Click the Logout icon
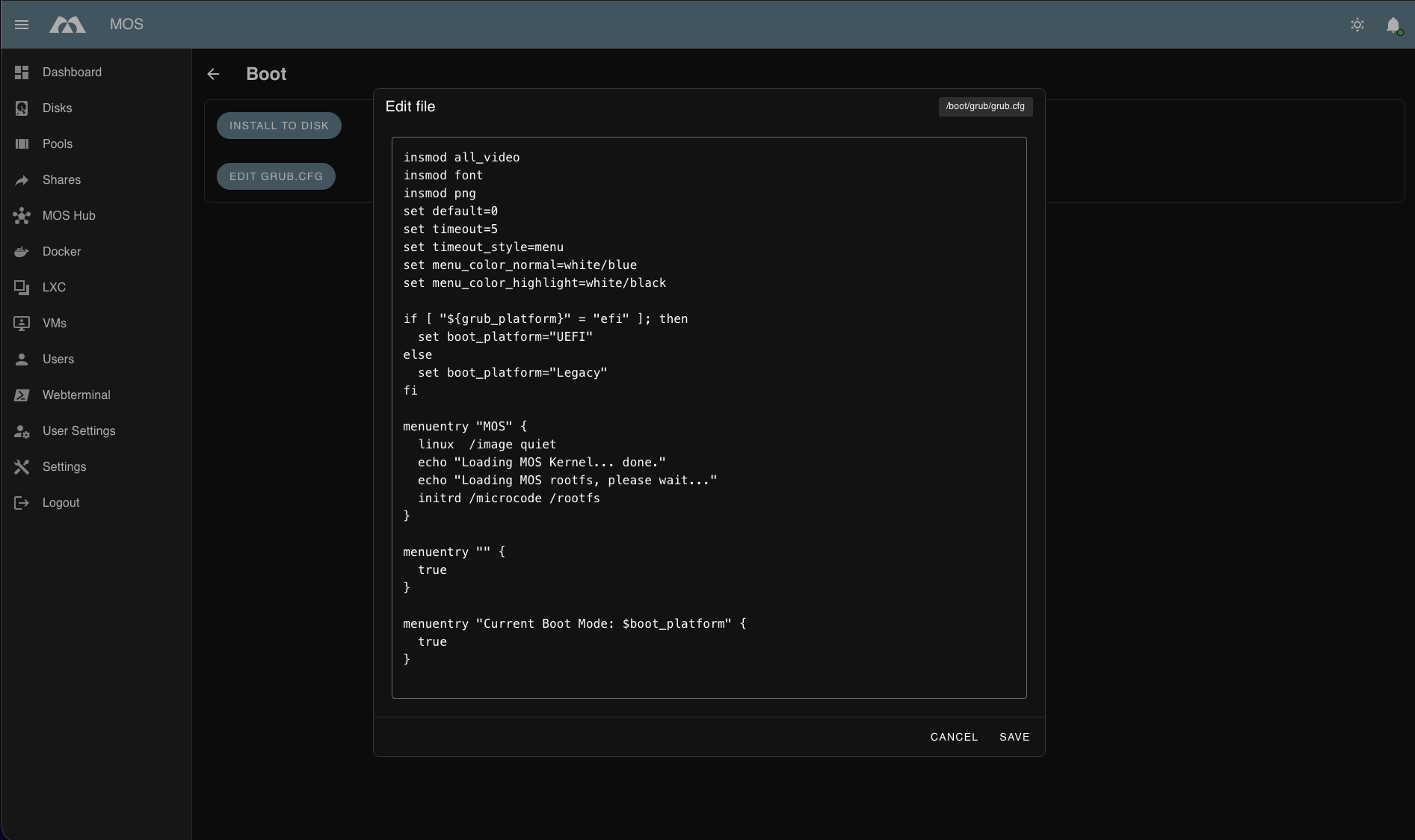 click(x=22, y=503)
